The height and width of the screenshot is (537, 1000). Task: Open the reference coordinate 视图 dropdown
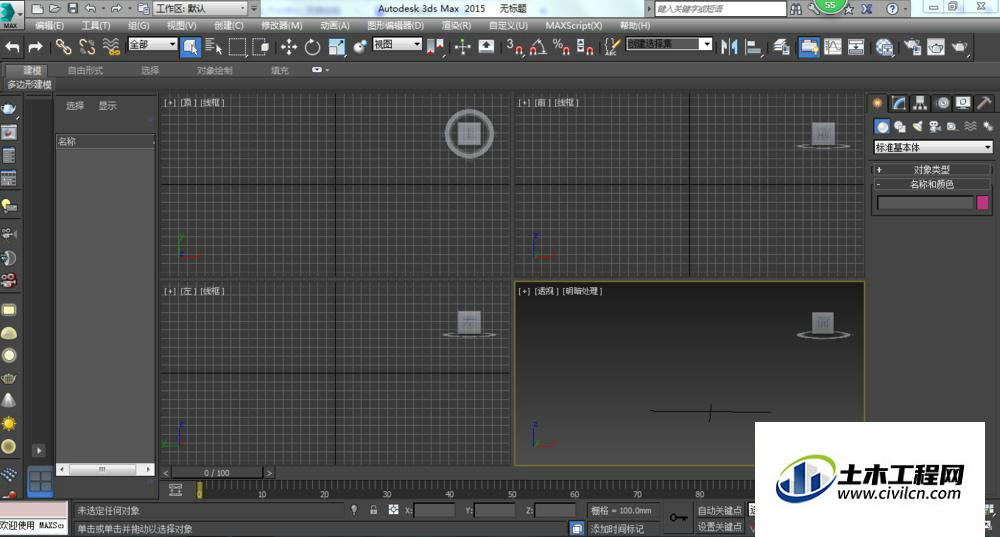pos(397,44)
